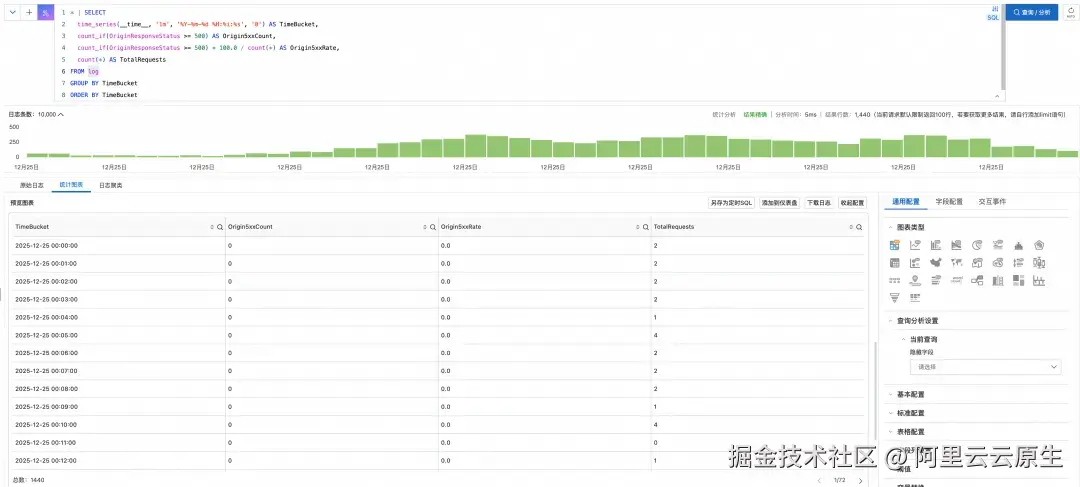Click the 下载日志 button
Image resolution: width=1080 pixels, height=487 pixels.
(818, 203)
